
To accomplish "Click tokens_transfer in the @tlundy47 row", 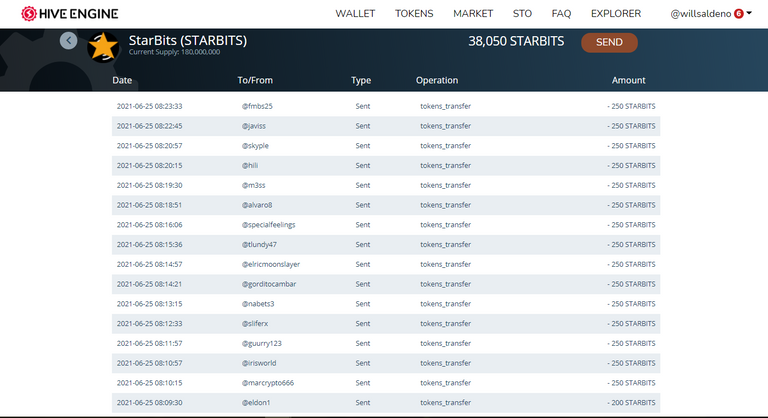I will tap(445, 245).
